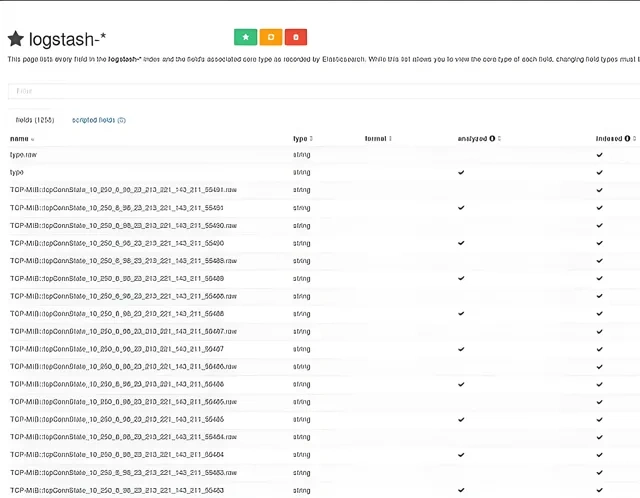Click the indexed column header label
This screenshot has height=498, width=640.
coord(609,139)
